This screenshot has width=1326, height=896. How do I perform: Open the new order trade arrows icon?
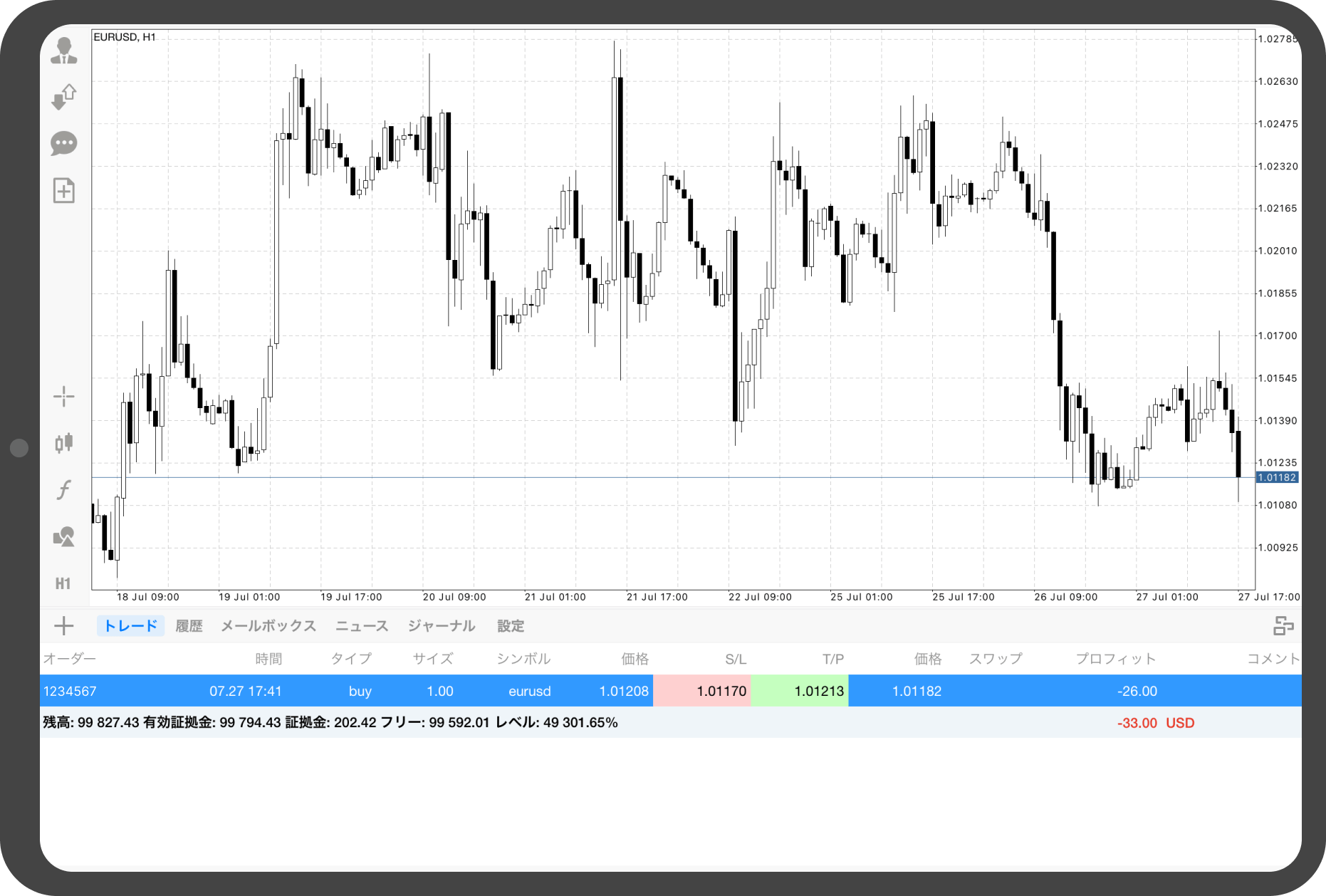coord(63,97)
